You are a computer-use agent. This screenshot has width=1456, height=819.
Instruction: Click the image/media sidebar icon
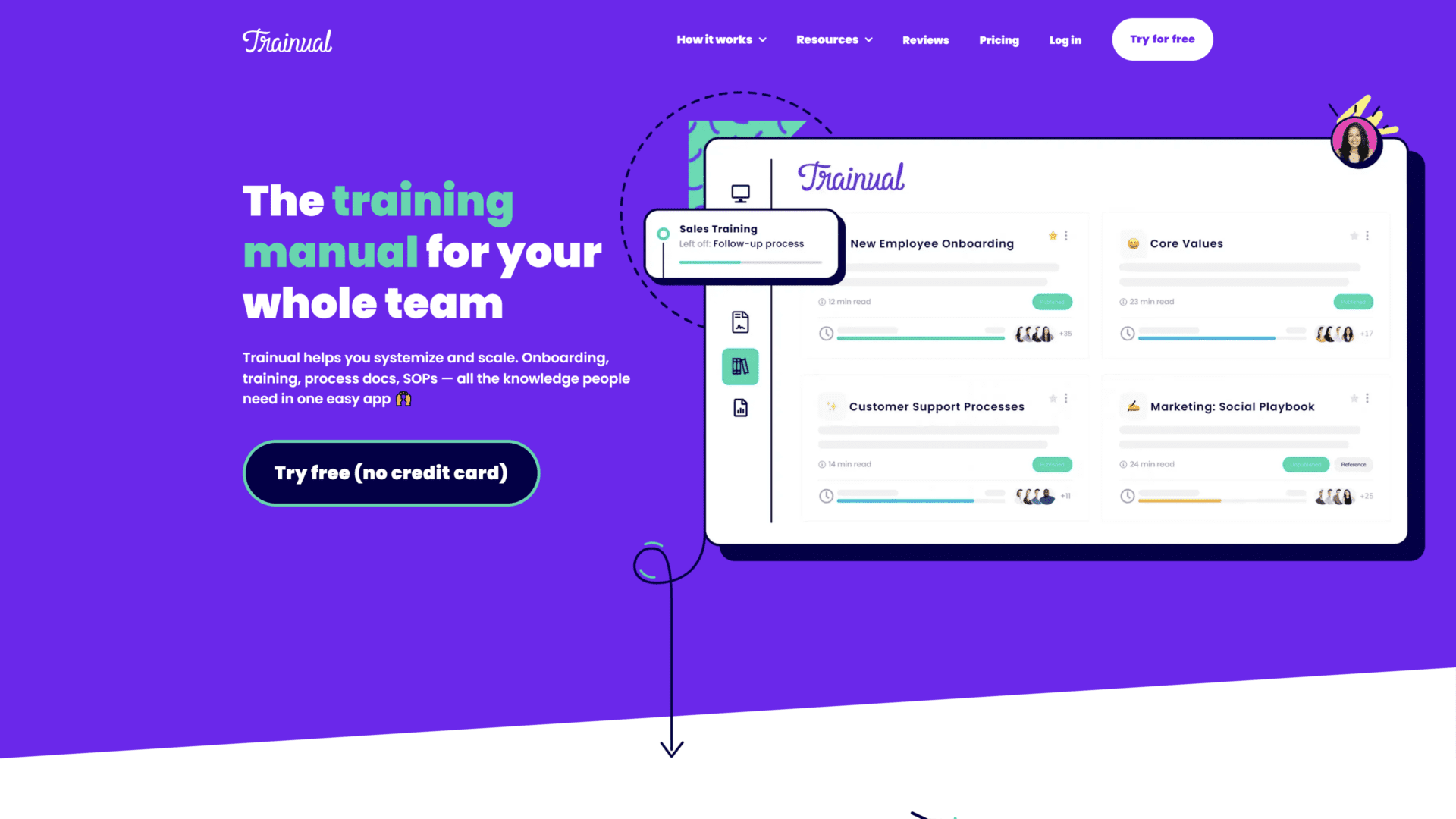point(742,321)
